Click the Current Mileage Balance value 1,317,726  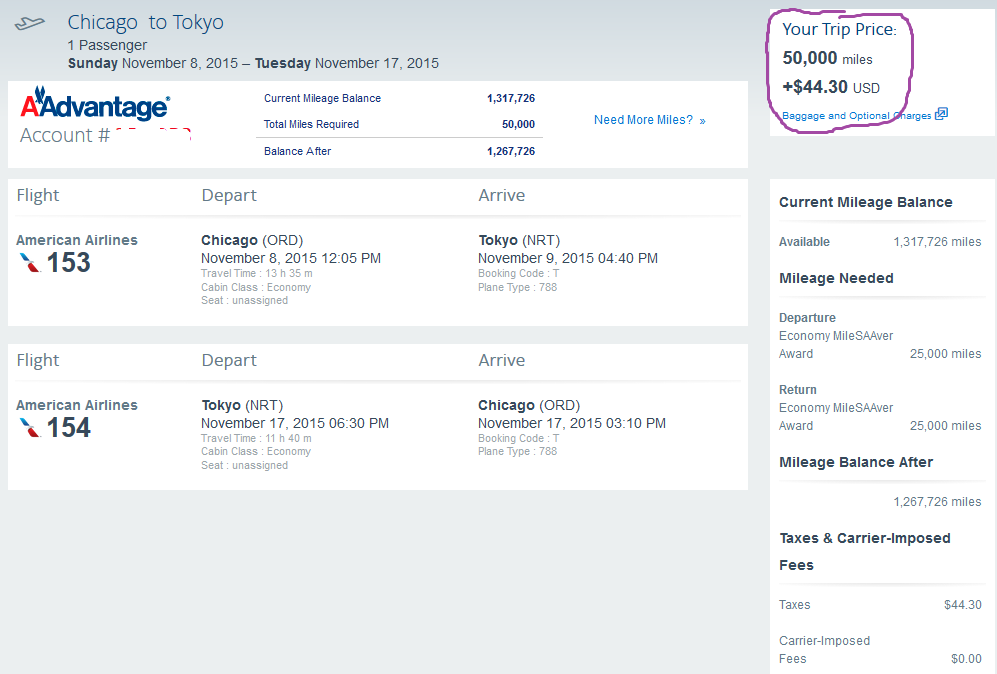point(511,98)
